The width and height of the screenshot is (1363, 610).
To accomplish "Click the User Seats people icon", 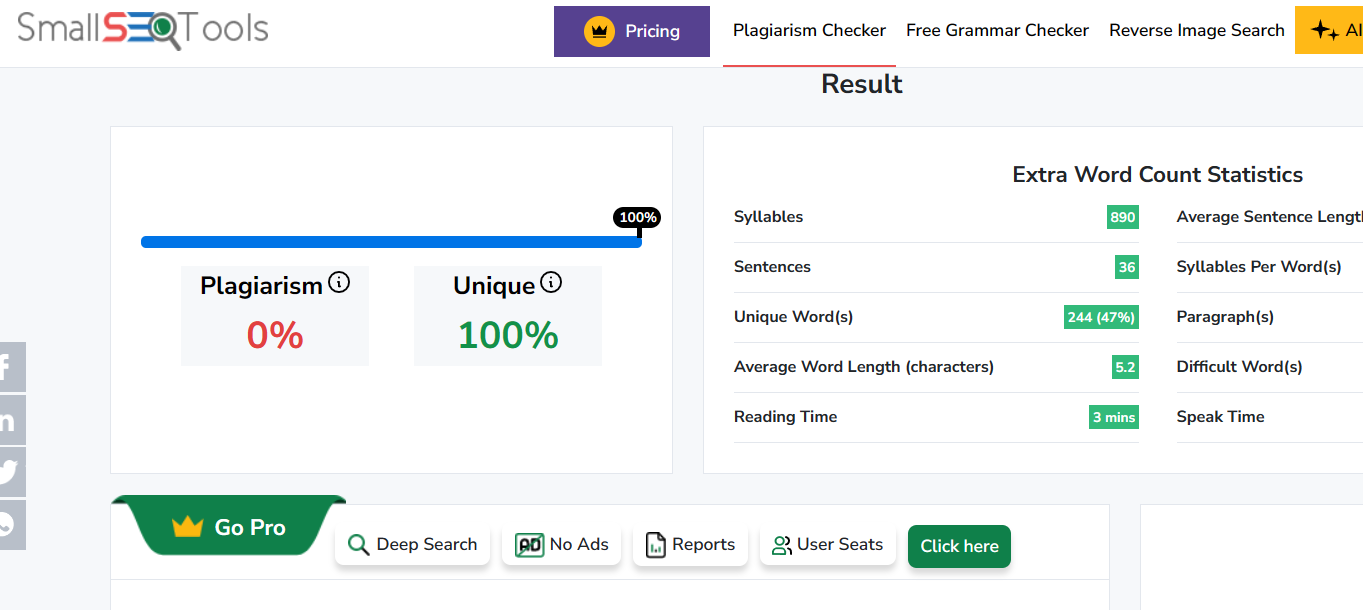I will [x=782, y=545].
